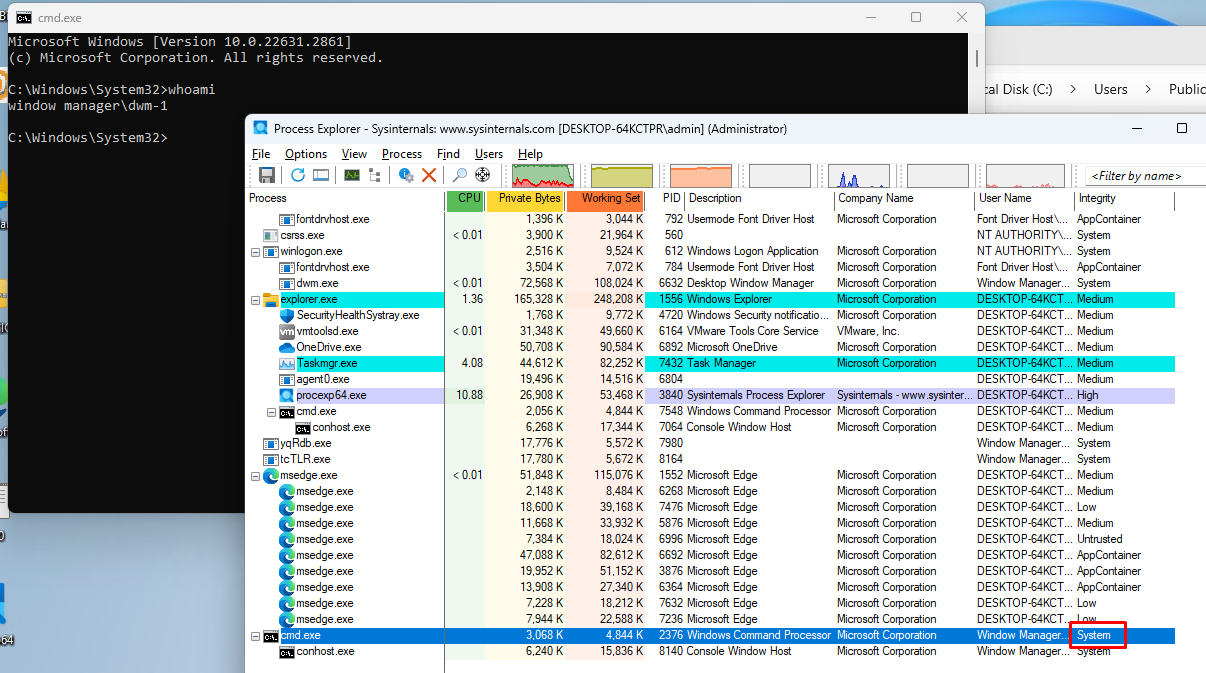Click the VMware icon next to vmtoolsd.exe

[286, 331]
